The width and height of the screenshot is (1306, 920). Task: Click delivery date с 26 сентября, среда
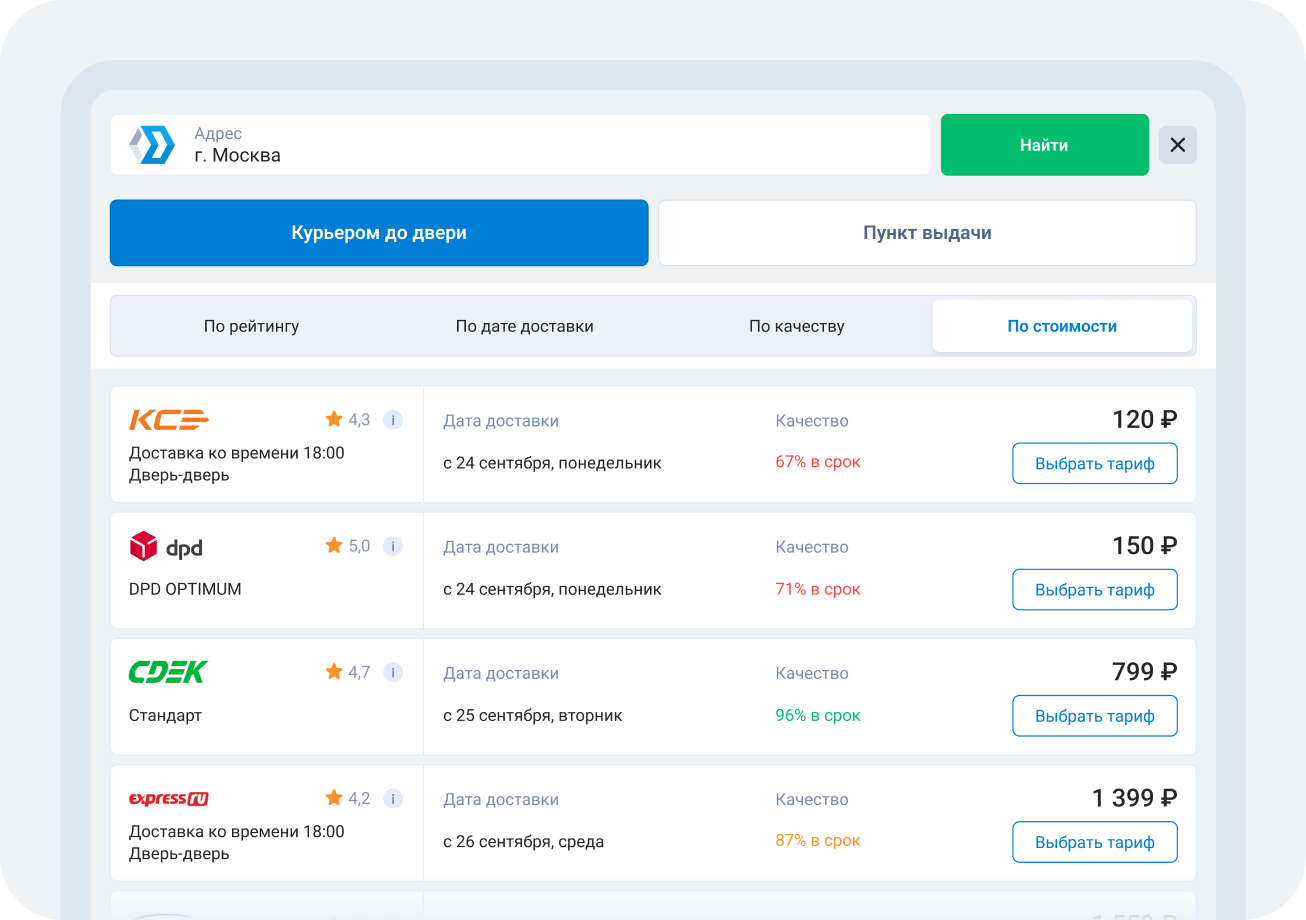(x=524, y=841)
